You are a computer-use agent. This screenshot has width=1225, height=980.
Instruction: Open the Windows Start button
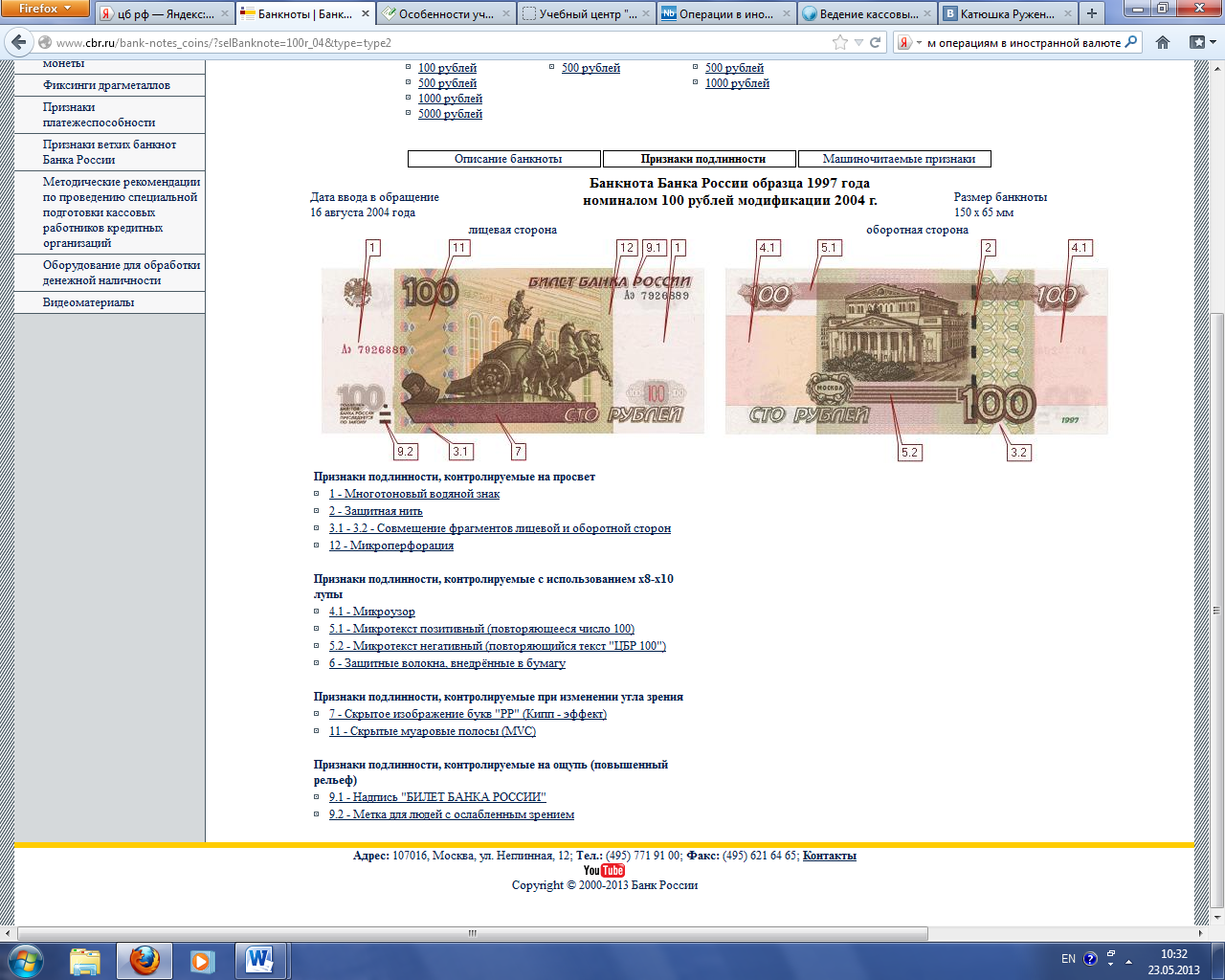point(26,960)
